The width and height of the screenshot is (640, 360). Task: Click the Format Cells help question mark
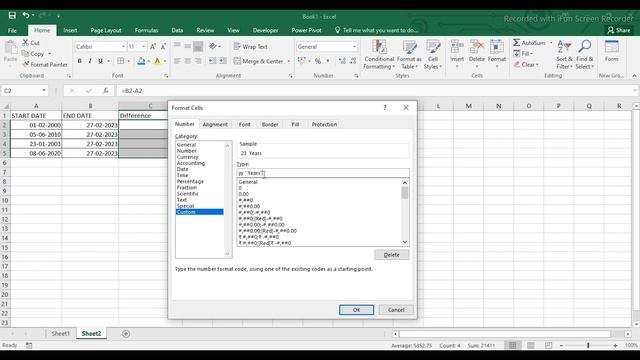(384, 107)
